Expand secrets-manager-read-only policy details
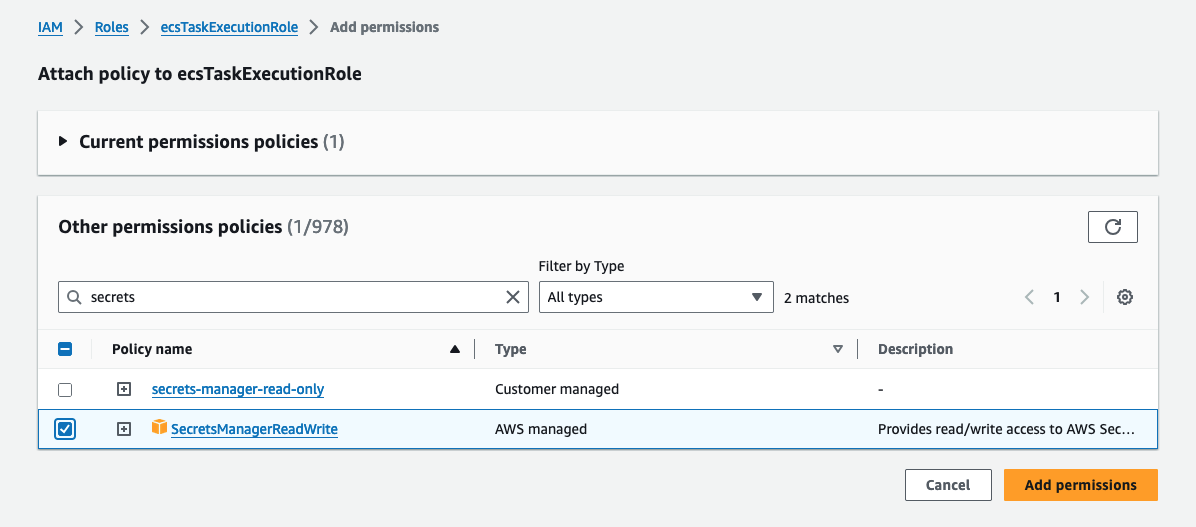1196x527 pixels. [124, 389]
